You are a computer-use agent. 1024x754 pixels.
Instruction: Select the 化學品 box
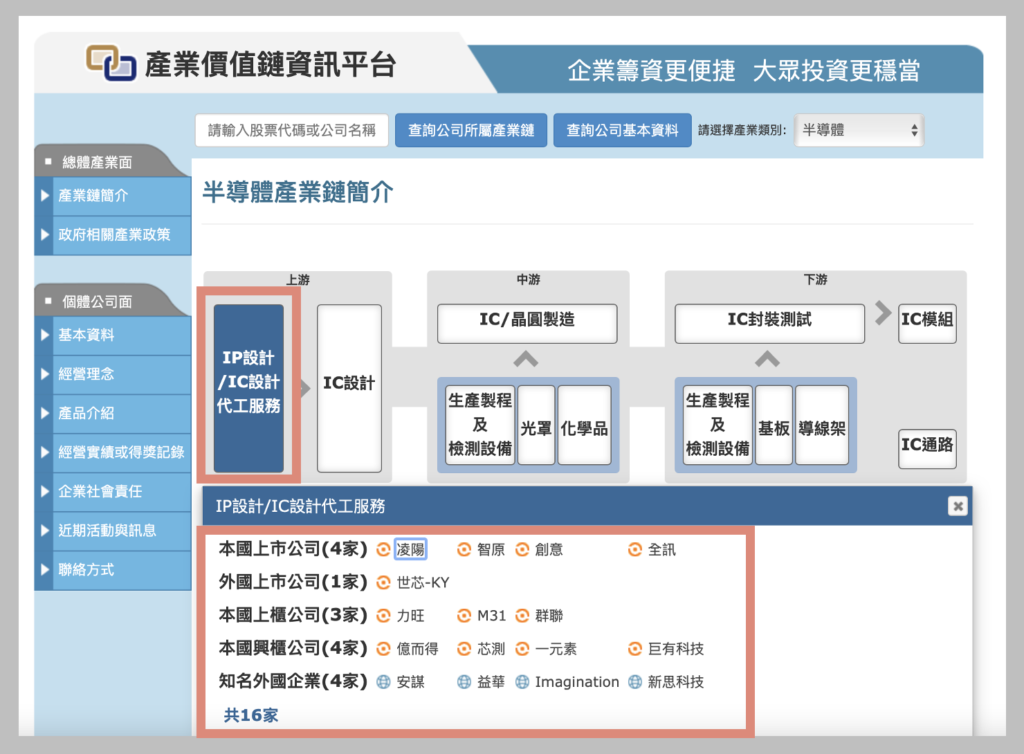(x=584, y=425)
